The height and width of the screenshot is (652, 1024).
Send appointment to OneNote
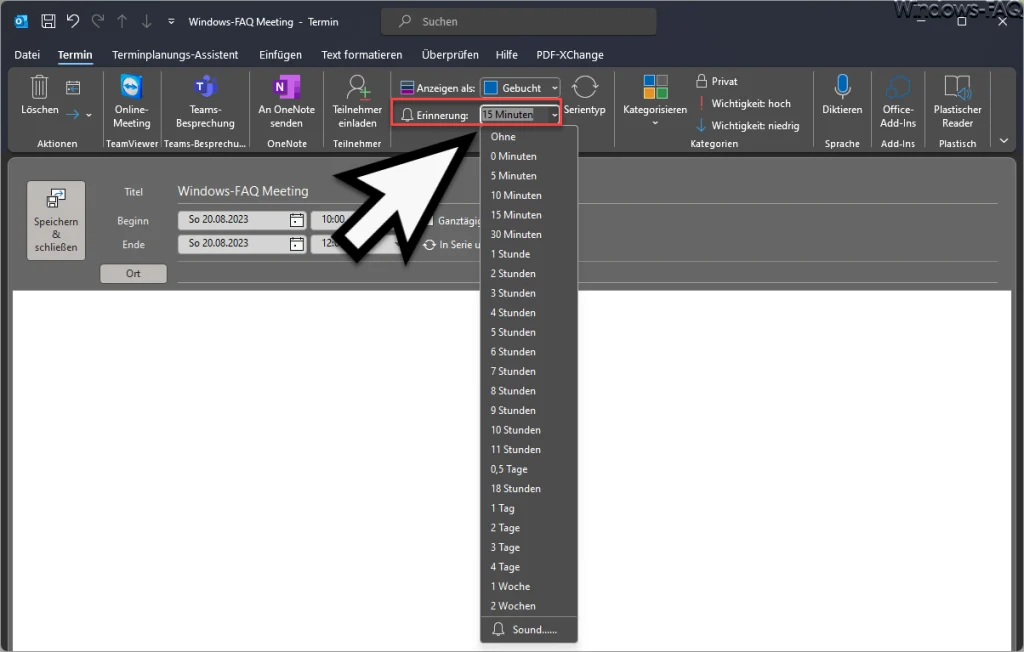pos(286,101)
